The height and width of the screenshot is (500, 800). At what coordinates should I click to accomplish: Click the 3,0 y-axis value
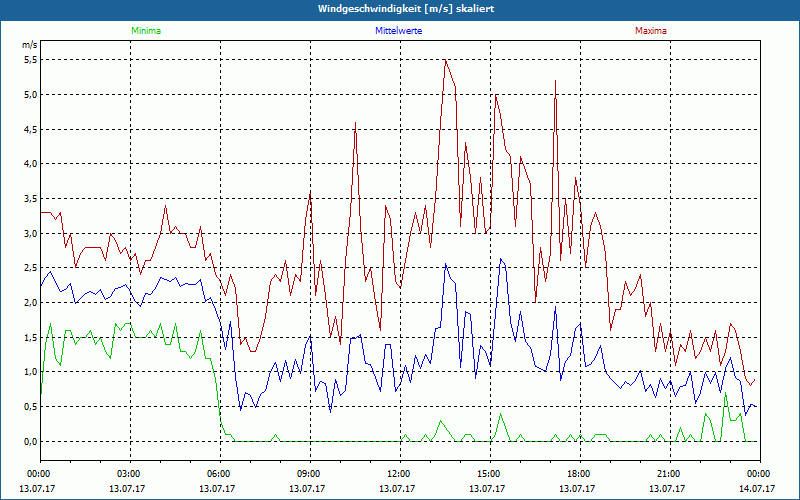[x=31, y=233]
